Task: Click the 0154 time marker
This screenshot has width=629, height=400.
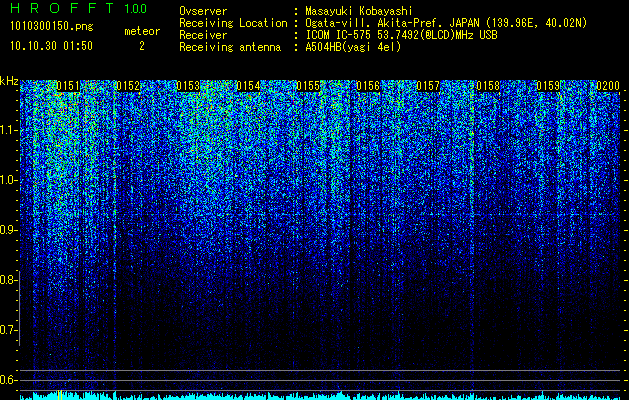Action: [x=248, y=86]
